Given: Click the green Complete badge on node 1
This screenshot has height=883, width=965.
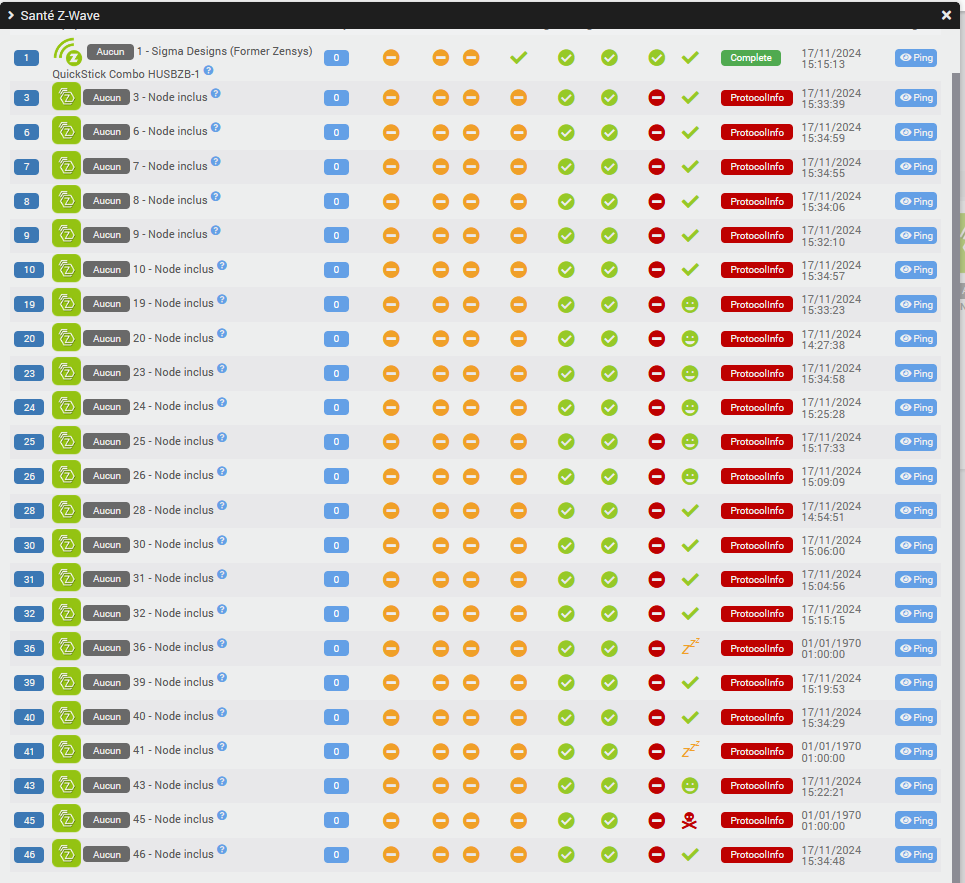Looking at the screenshot, I should [x=750, y=58].
